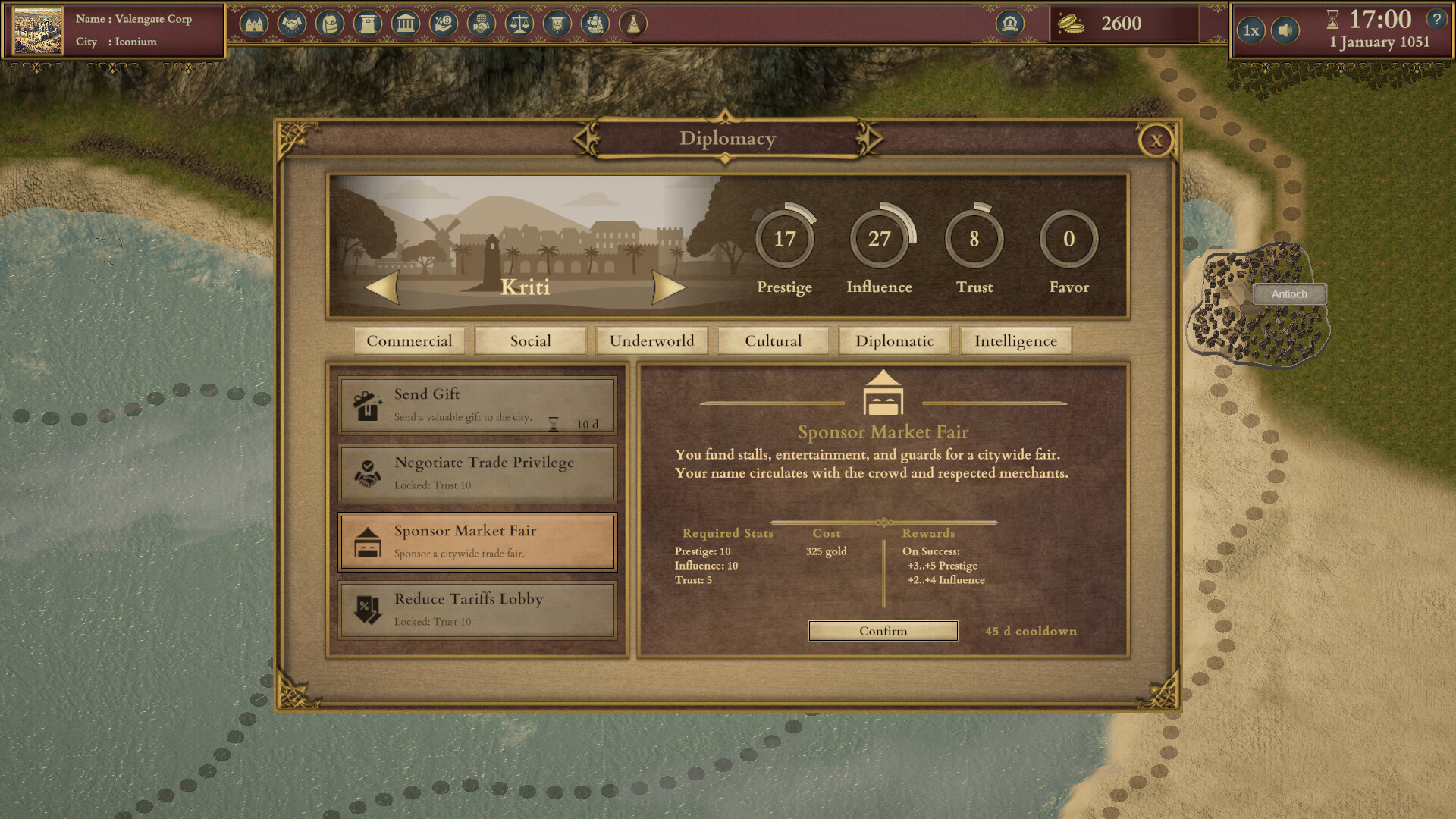Screen dimensions: 1456x819
Task: Go to previous city with left arrow
Action: [382, 288]
